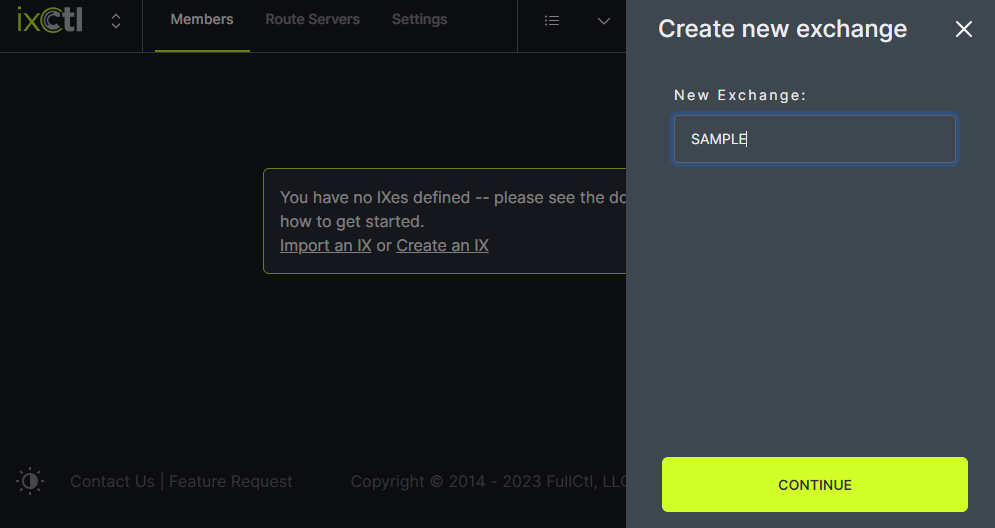Open the app switcher beside ixCtl logo
This screenshot has height=528, width=995.
coord(116,21)
